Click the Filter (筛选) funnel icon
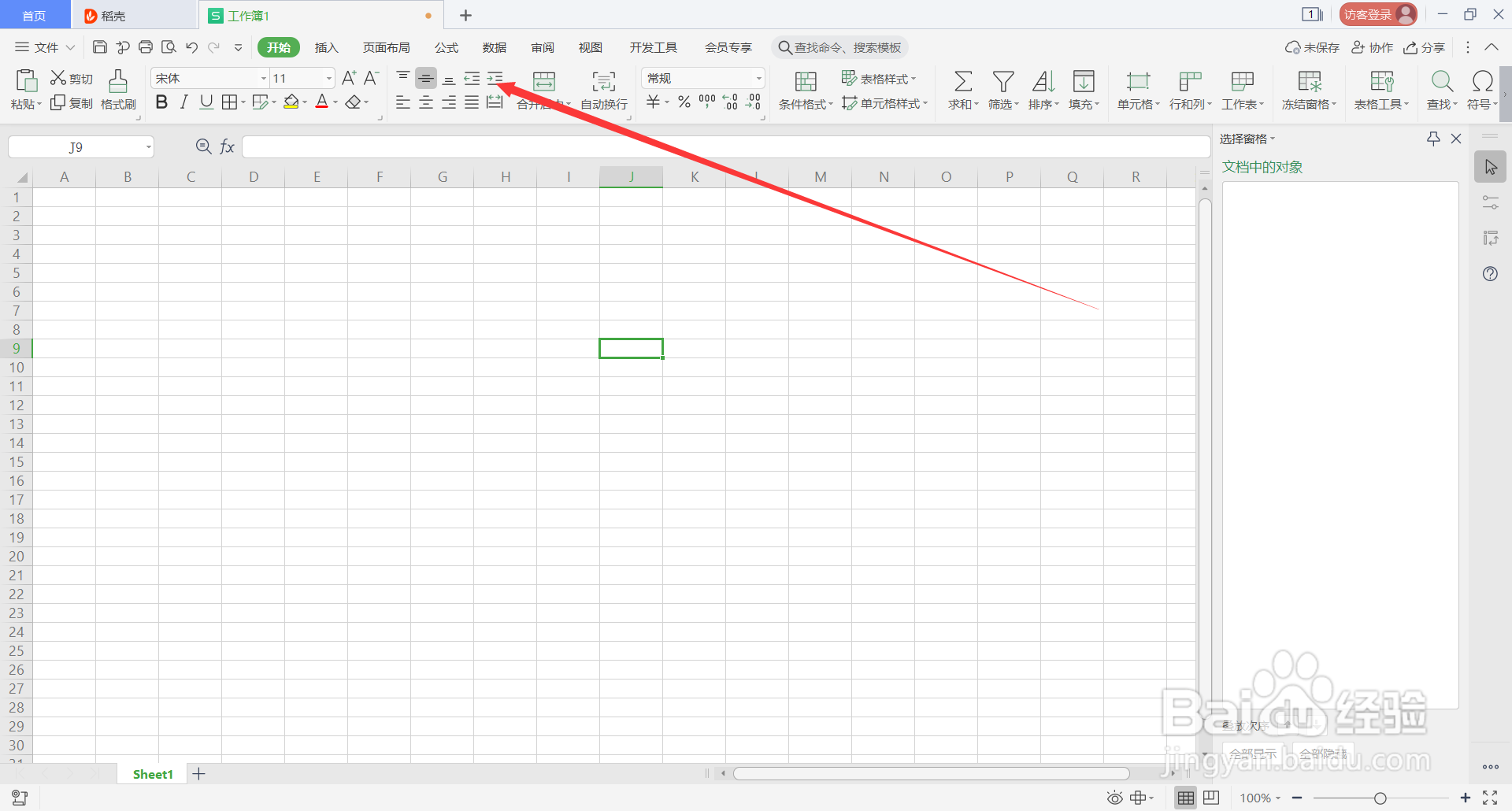The height and width of the screenshot is (811, 1512). pyautogui.click(x=1002, y=81)
